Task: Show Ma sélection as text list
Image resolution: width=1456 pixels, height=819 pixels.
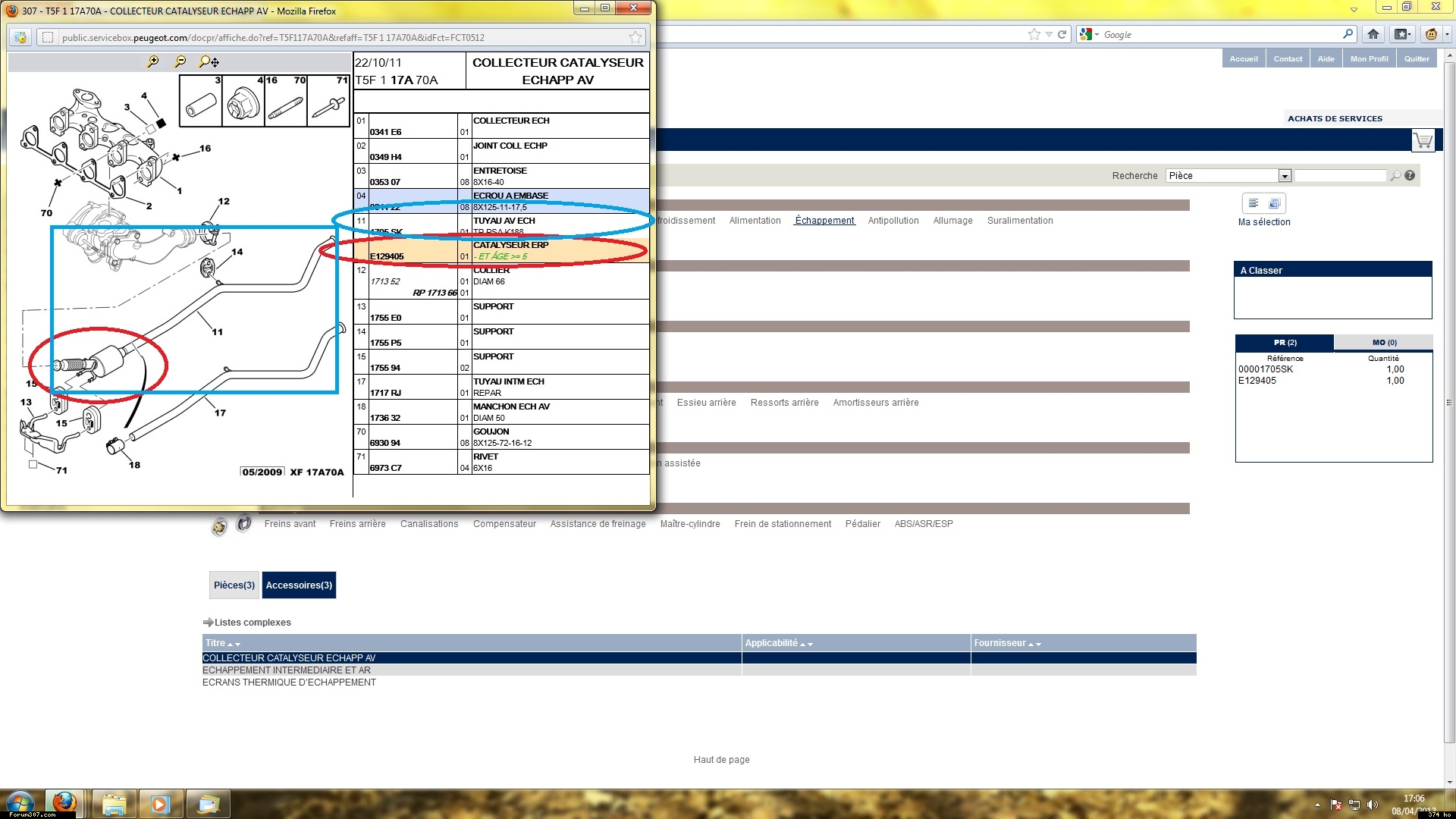Action: coord(1254,203)
